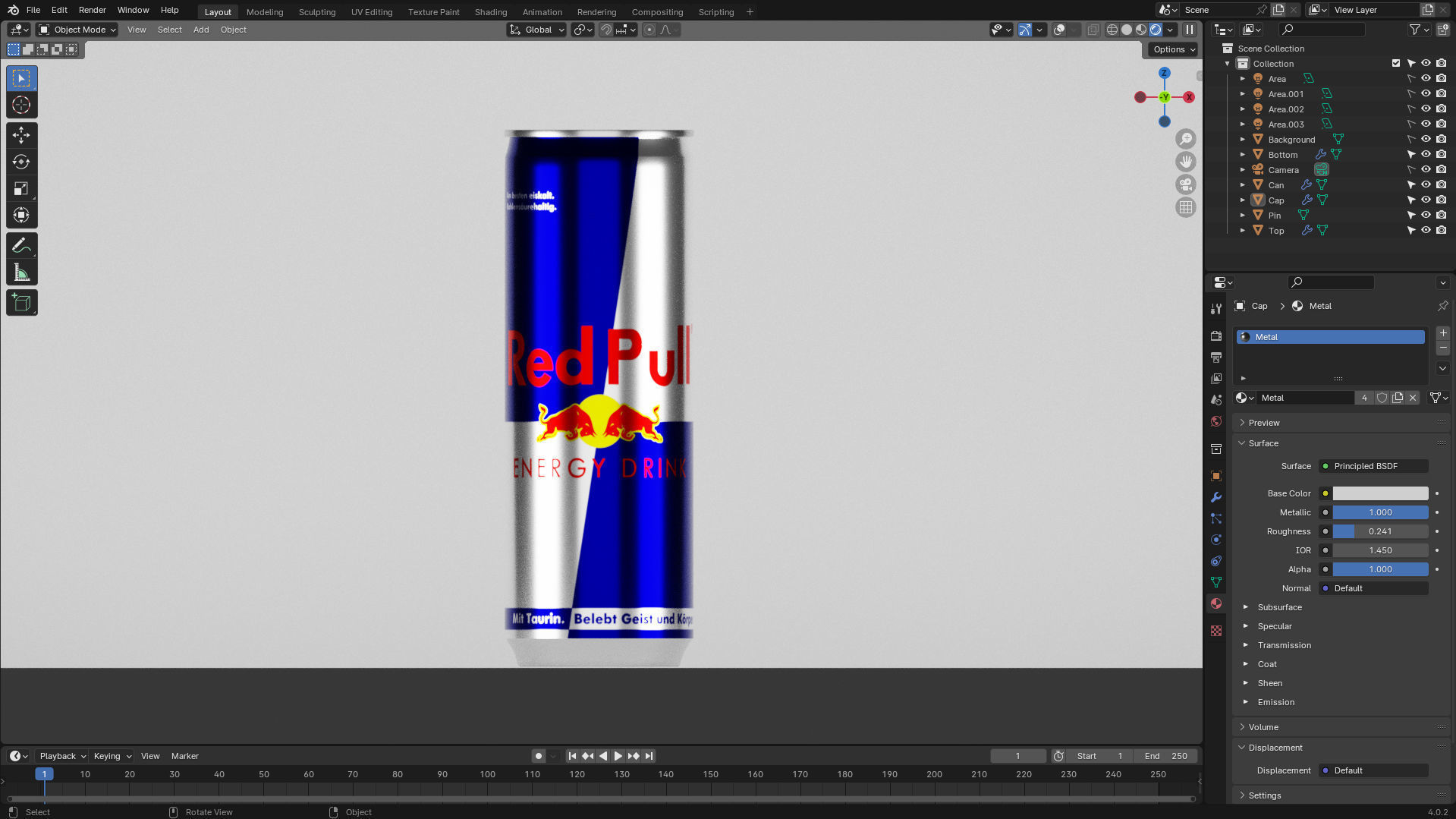1456x819 pixels.
Task: Toggle camera view icon in viewport
Action: (1185, 184)
